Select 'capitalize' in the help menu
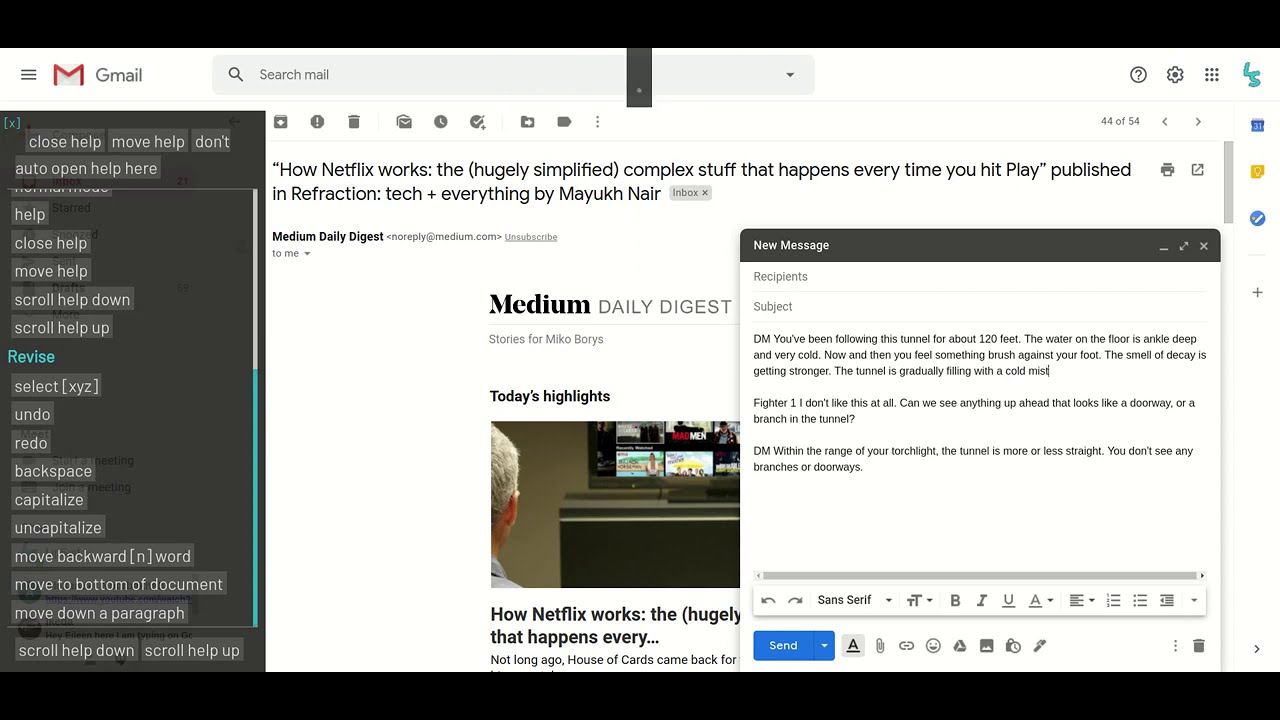The image size is (1280, 720). tap(49, 499)
